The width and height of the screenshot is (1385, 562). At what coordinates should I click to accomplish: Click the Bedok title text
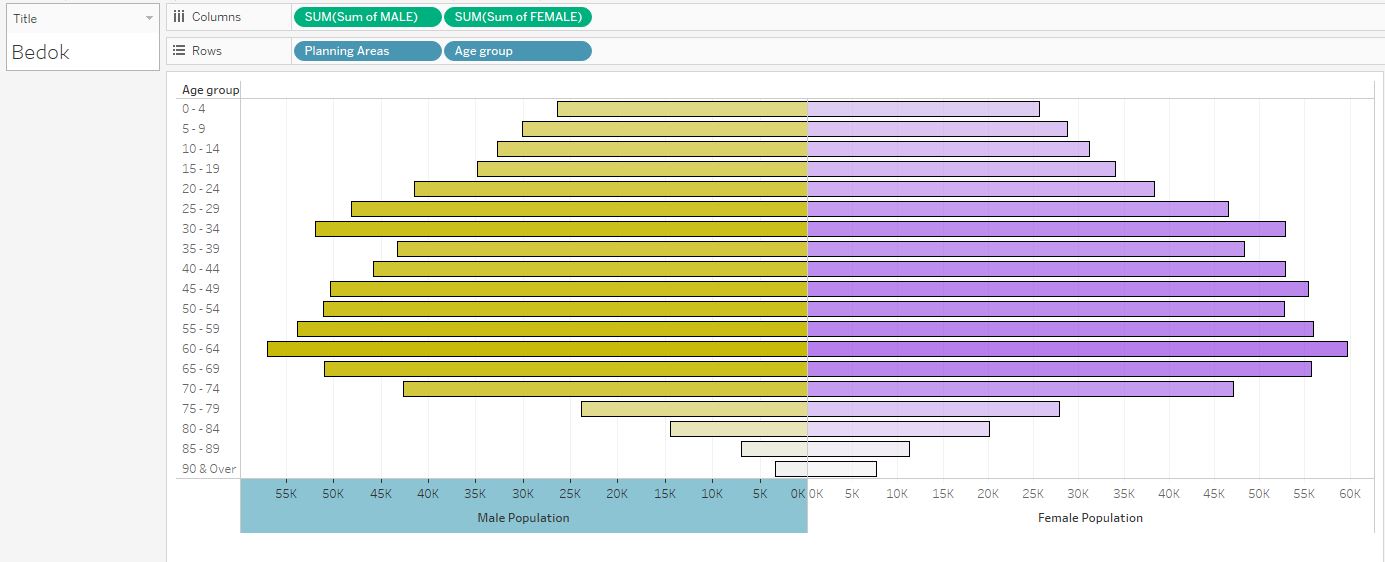point(41,53)
